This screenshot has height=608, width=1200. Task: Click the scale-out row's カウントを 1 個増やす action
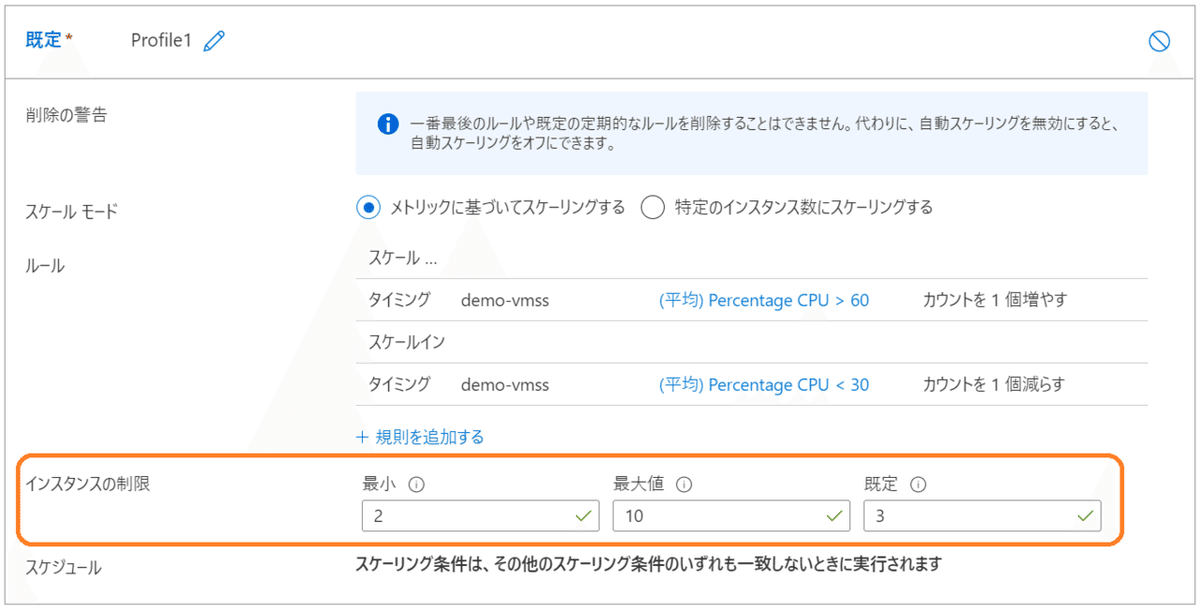point(994,300)
